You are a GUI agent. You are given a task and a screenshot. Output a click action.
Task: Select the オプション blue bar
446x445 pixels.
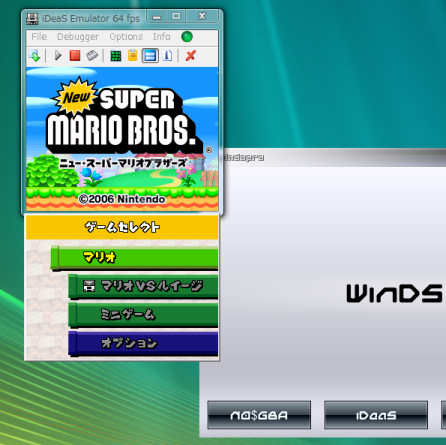tap(143, 343)
